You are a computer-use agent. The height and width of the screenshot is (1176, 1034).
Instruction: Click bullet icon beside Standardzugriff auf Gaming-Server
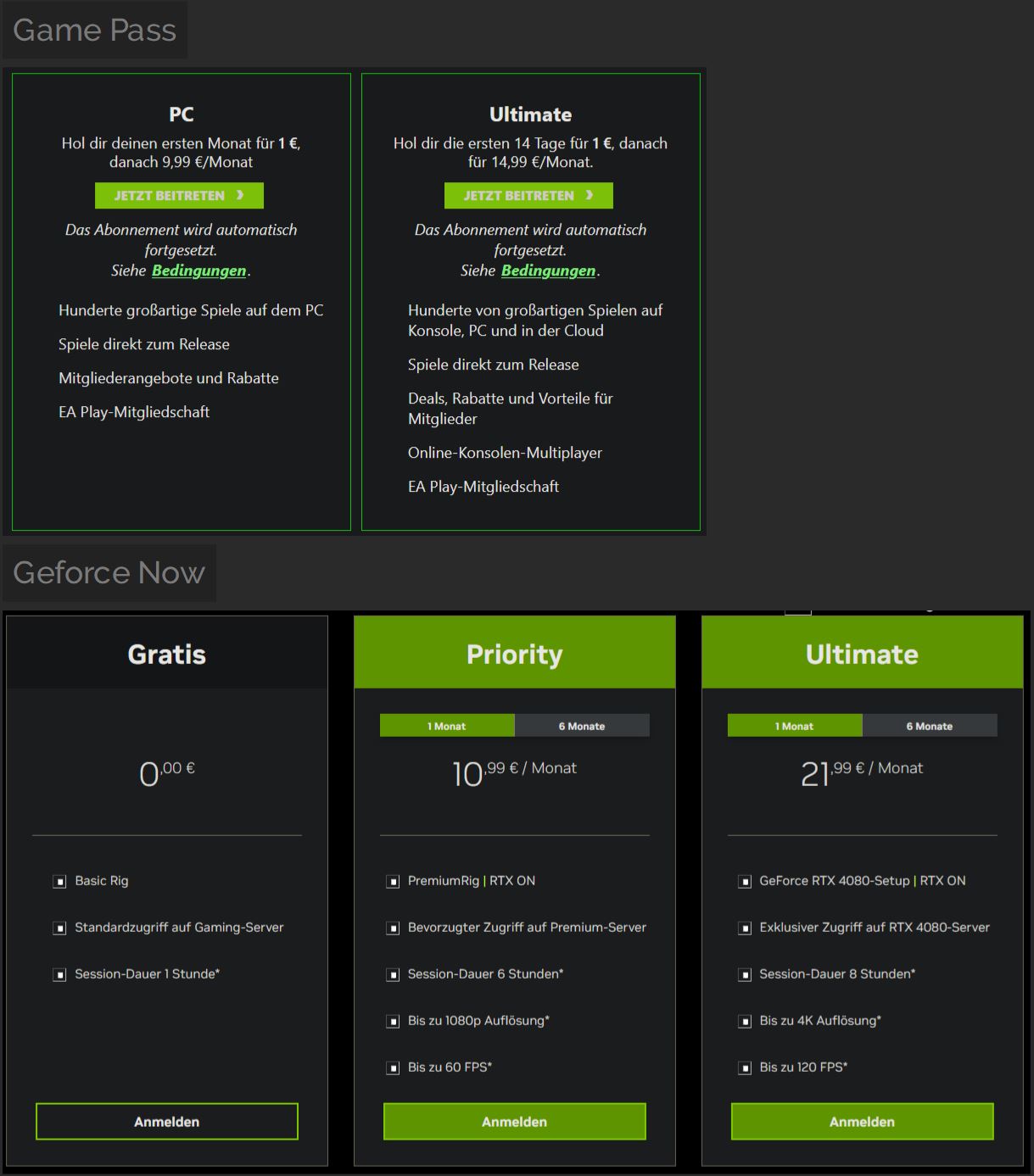59,928
